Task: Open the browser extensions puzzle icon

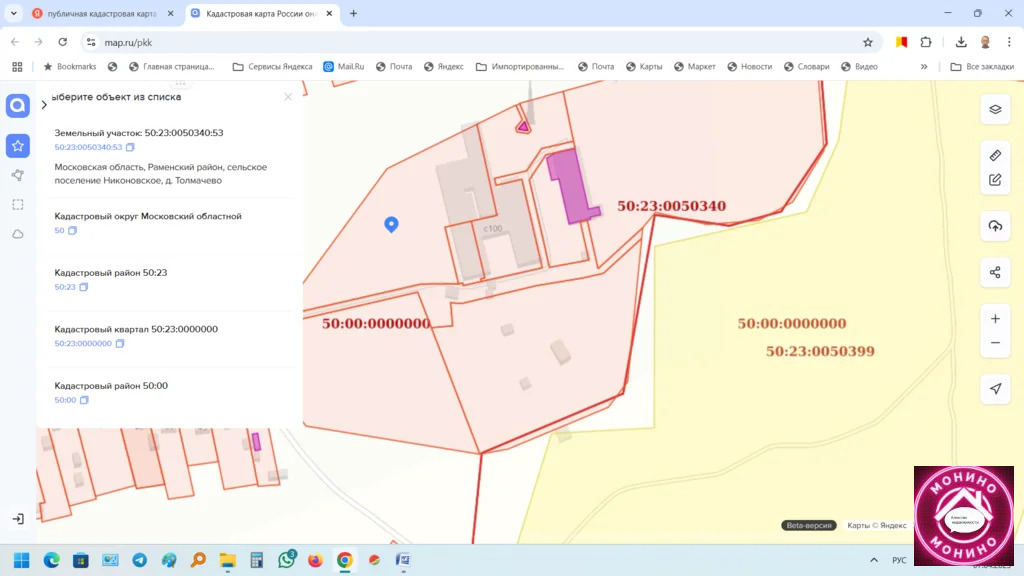Action: [x=926, y=42]
